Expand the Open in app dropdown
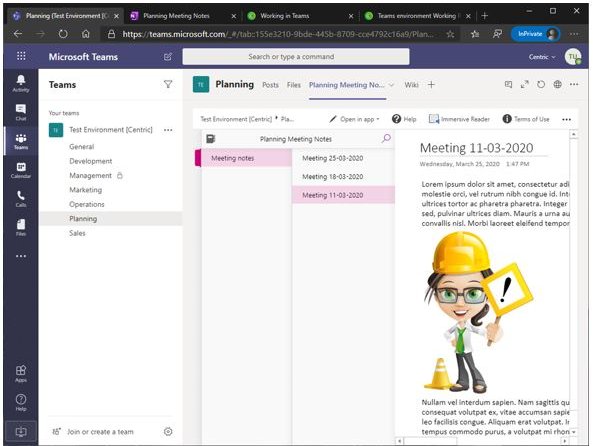Viewport: 593px width, 446px height. pos(354,119)
